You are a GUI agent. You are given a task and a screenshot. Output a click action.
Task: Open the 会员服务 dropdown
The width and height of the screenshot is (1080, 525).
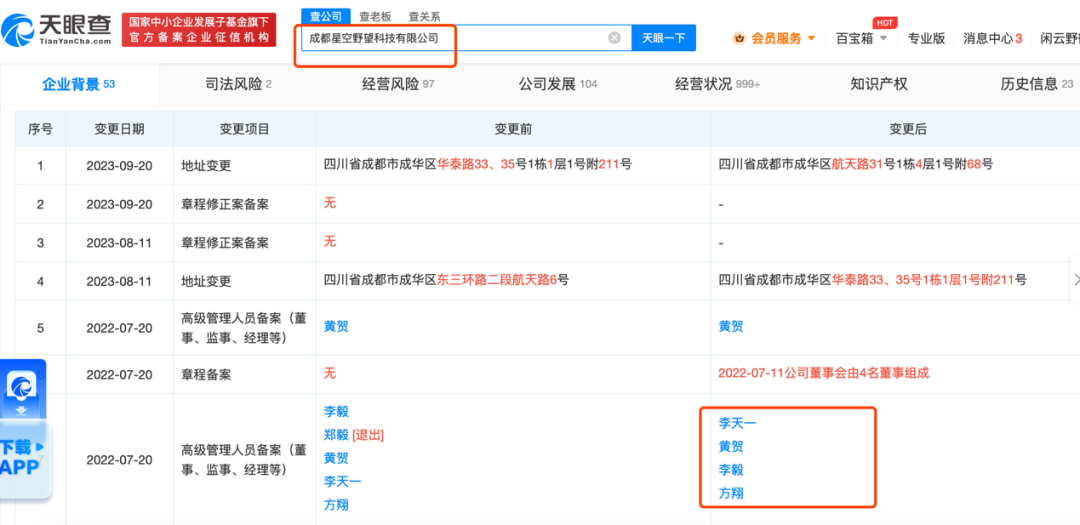pos(776,38)
